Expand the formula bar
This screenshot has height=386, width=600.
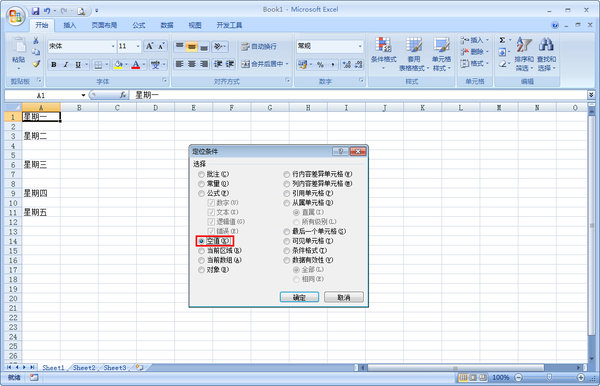pyautogui.click(x=591, y=94)
